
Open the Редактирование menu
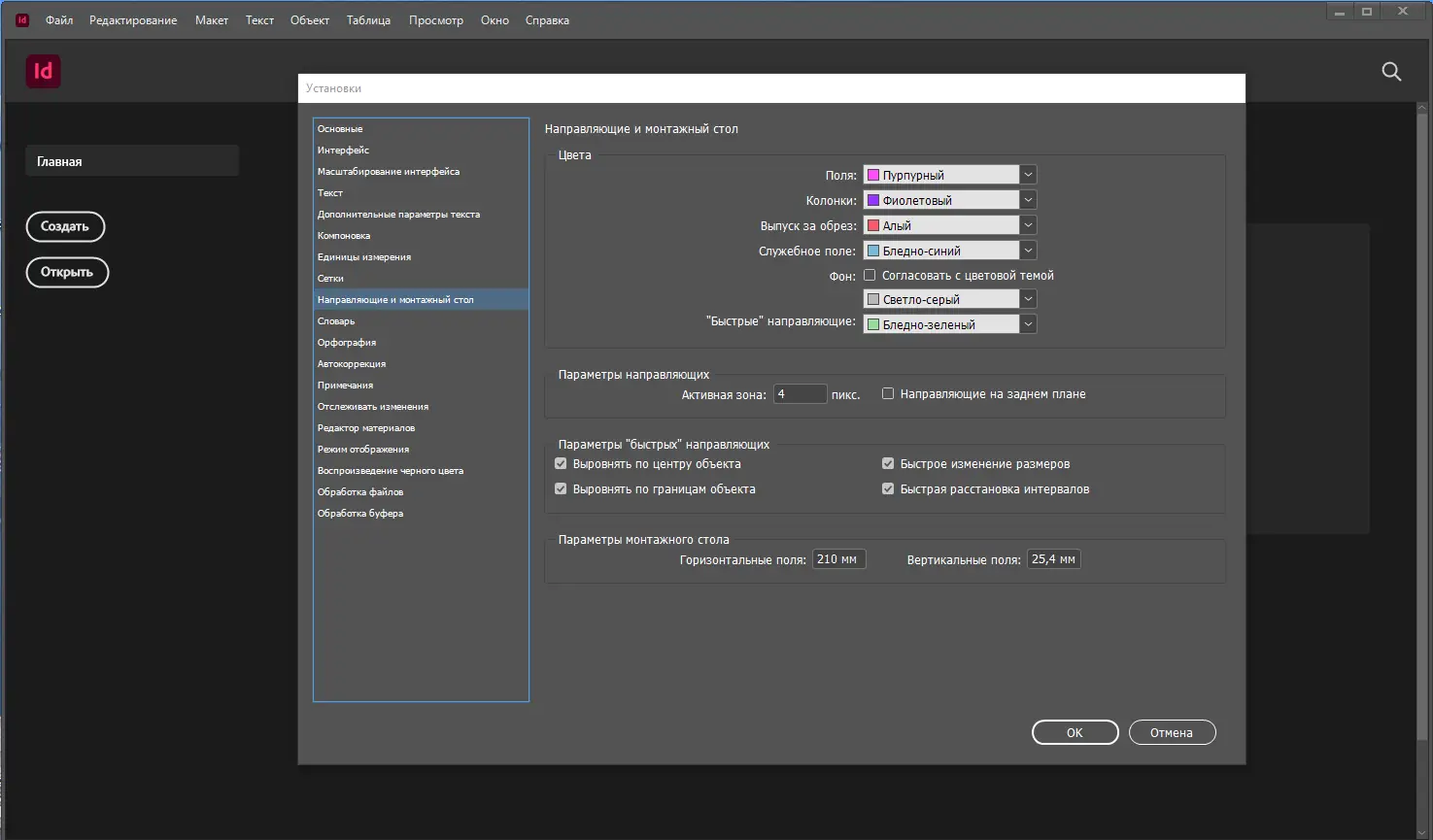pos(133,20)
